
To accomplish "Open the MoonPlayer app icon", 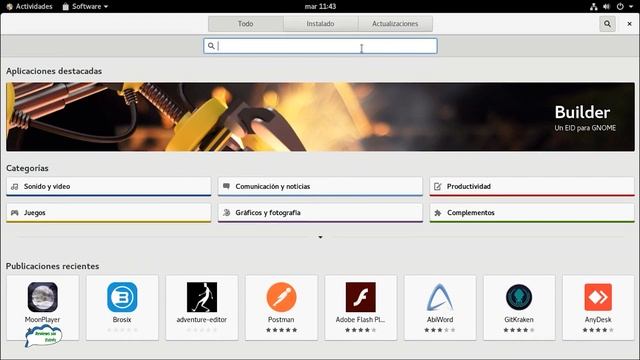I will 42,297.
